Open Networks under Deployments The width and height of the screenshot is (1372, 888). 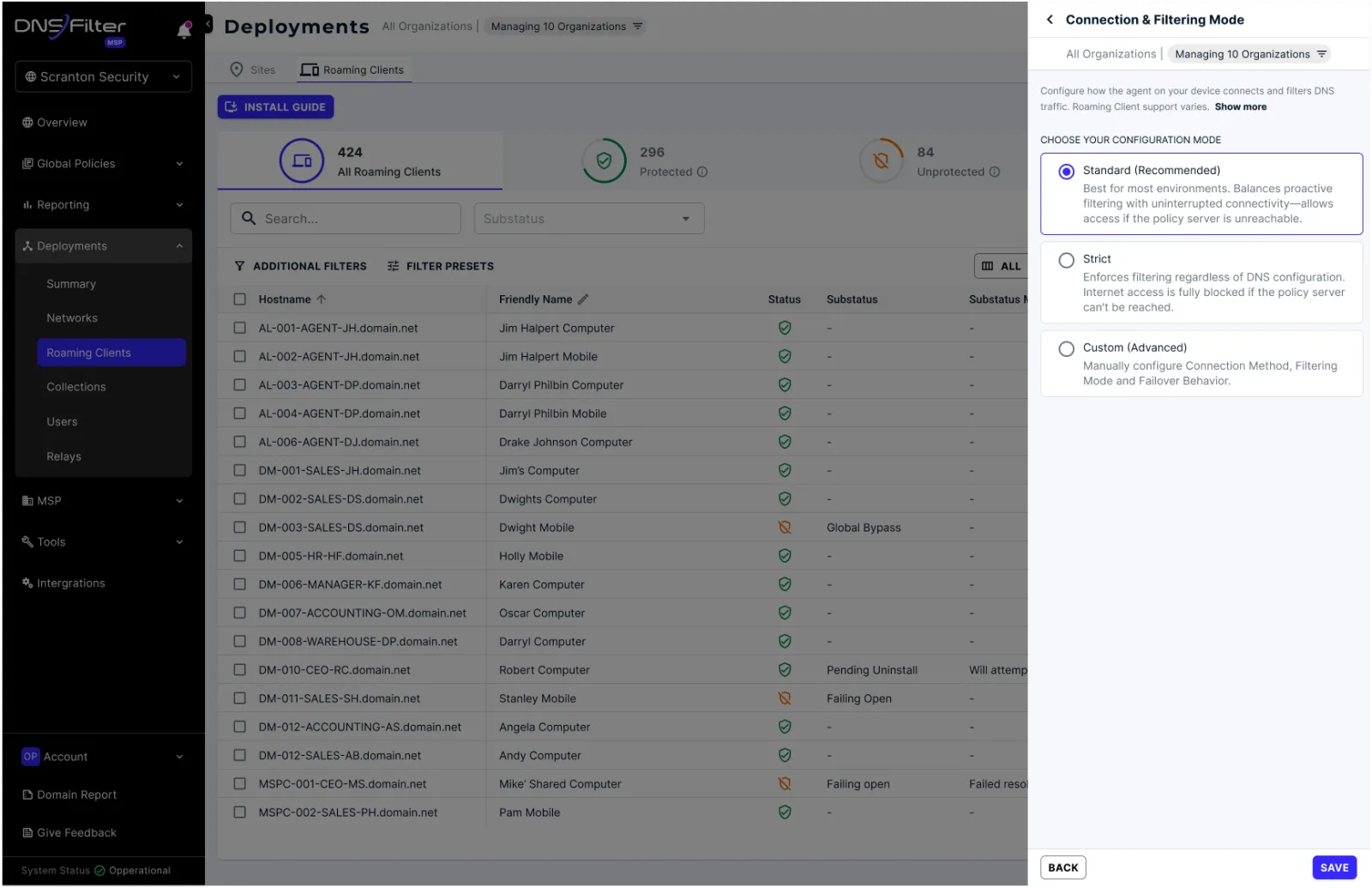72,318
